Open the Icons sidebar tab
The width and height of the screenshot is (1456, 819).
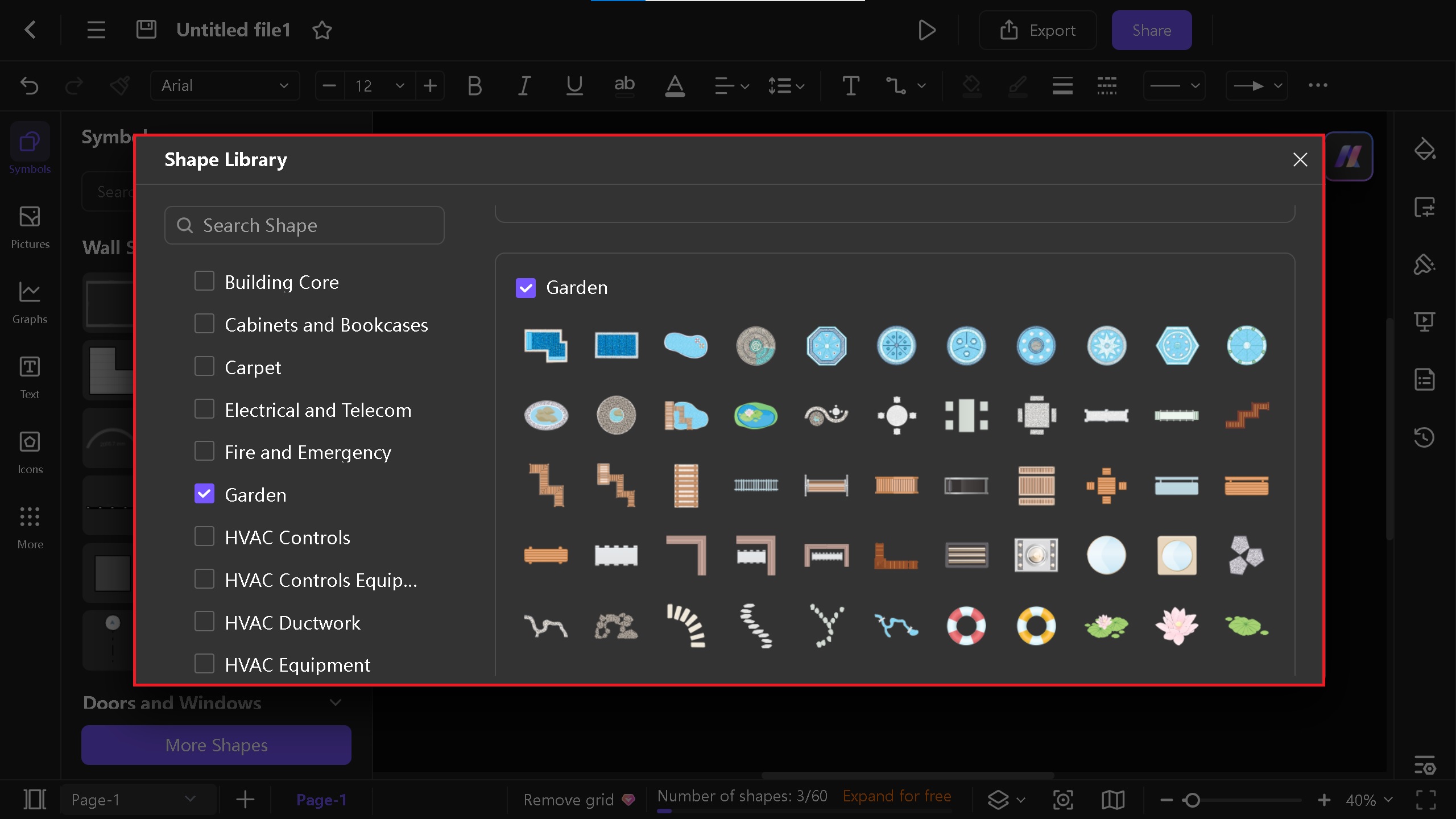click(30, 452)
